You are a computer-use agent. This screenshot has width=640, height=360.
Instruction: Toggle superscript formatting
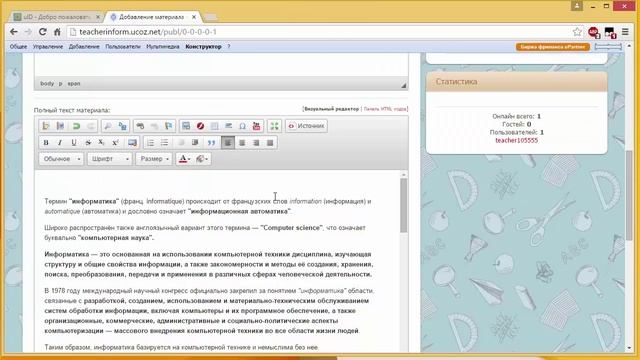(x=116, y=142)
